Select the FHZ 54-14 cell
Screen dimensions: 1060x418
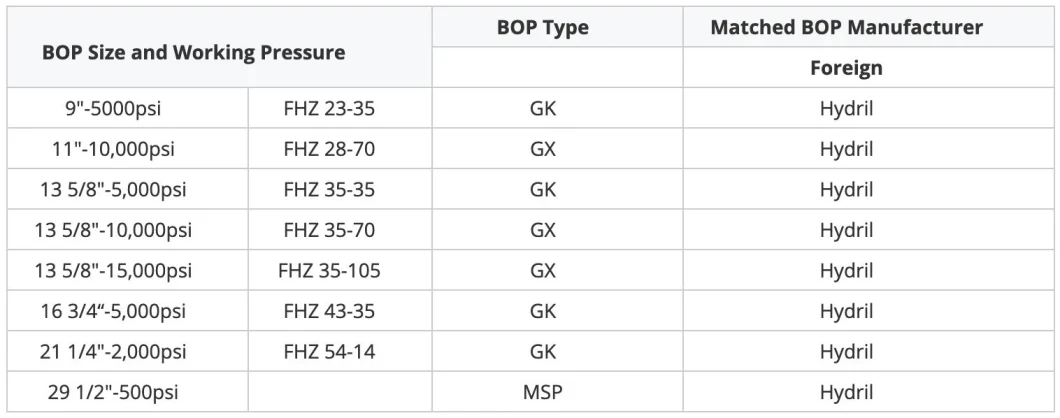pos(329,352)
